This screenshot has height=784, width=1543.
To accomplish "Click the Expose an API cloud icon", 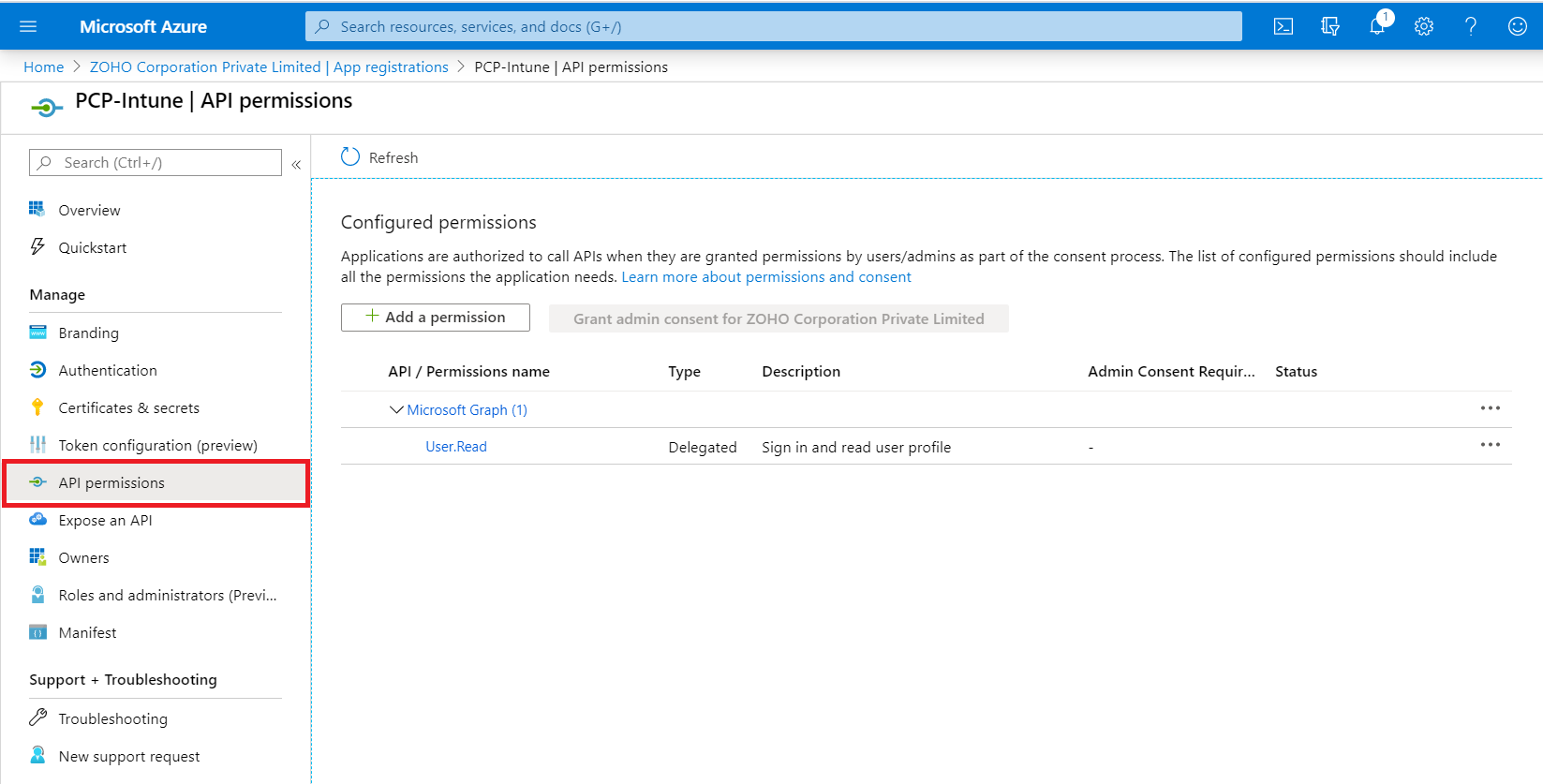I will click(37, 519).
